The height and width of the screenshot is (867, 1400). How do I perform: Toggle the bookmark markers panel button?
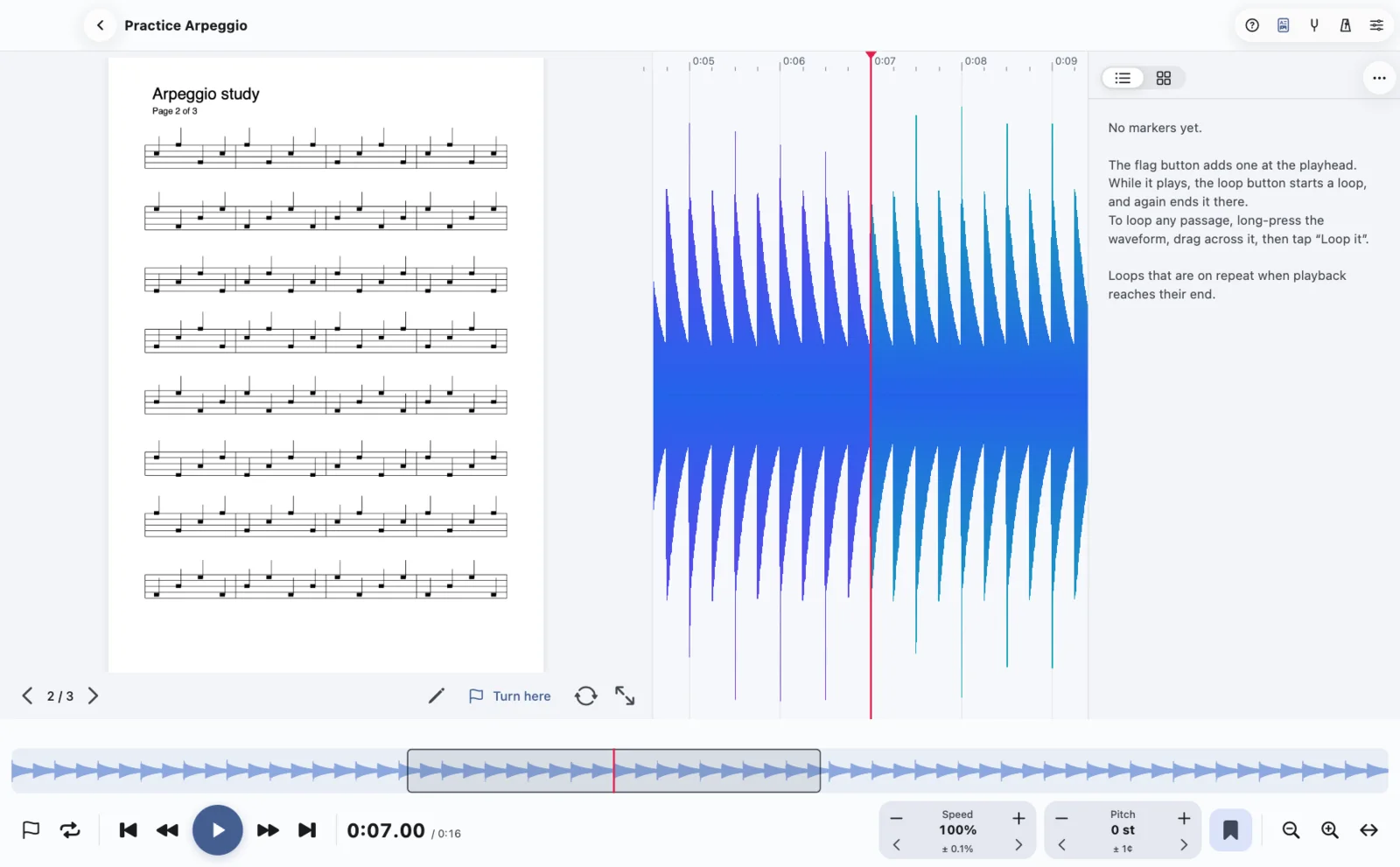[1230, 830]
